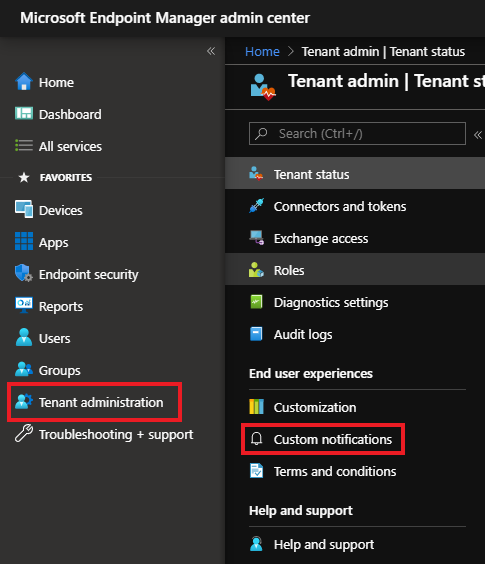The image size is (485, 564).
Task: Click the Dashboard icon
Action: [24, 113]
